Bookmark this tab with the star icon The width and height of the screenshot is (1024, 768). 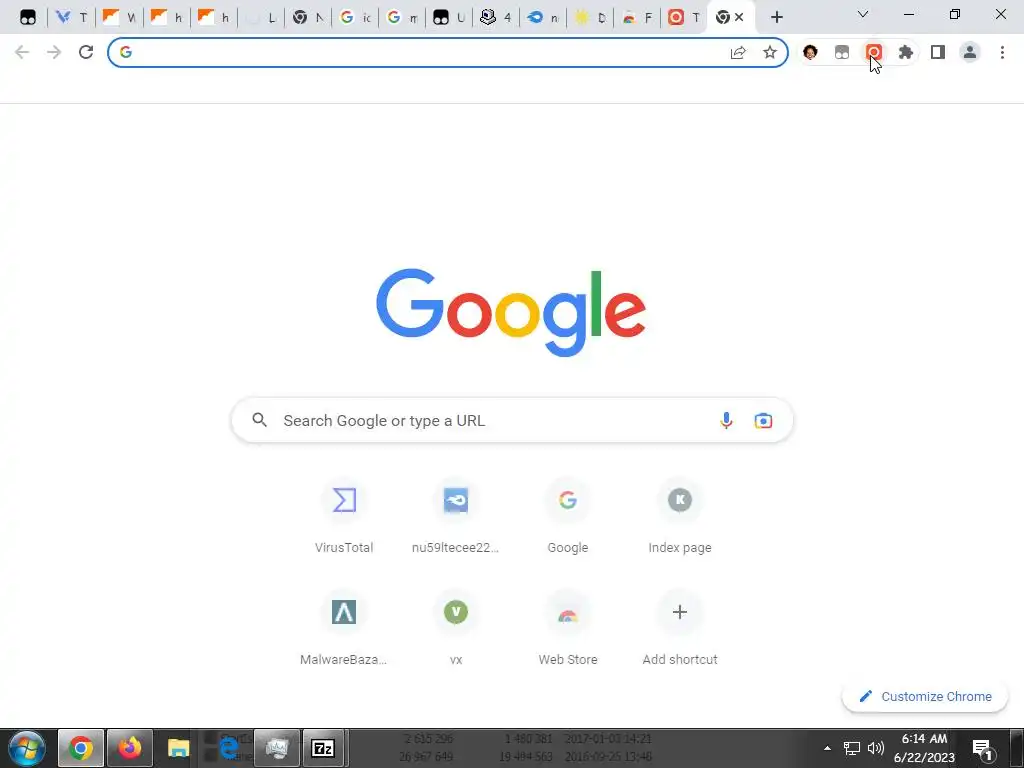770,52
